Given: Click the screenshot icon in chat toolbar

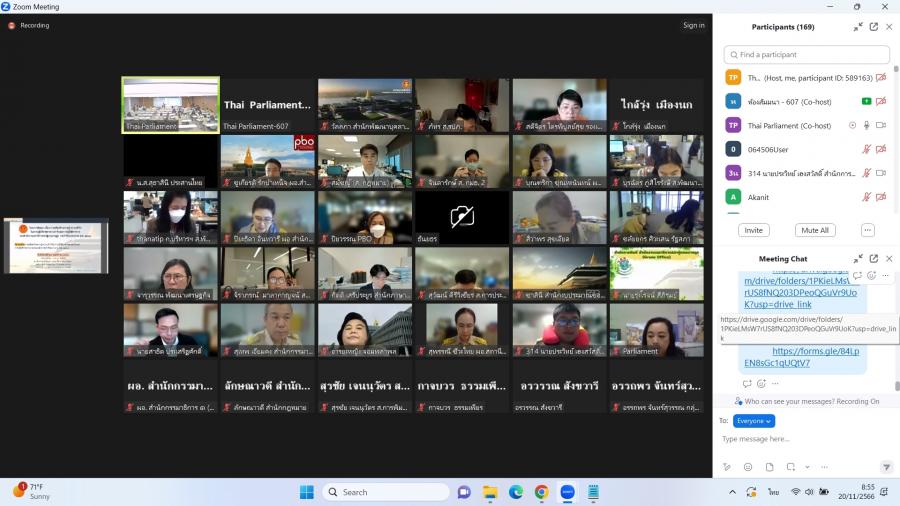Looking at the screenshot, I should tap(790, 467).
